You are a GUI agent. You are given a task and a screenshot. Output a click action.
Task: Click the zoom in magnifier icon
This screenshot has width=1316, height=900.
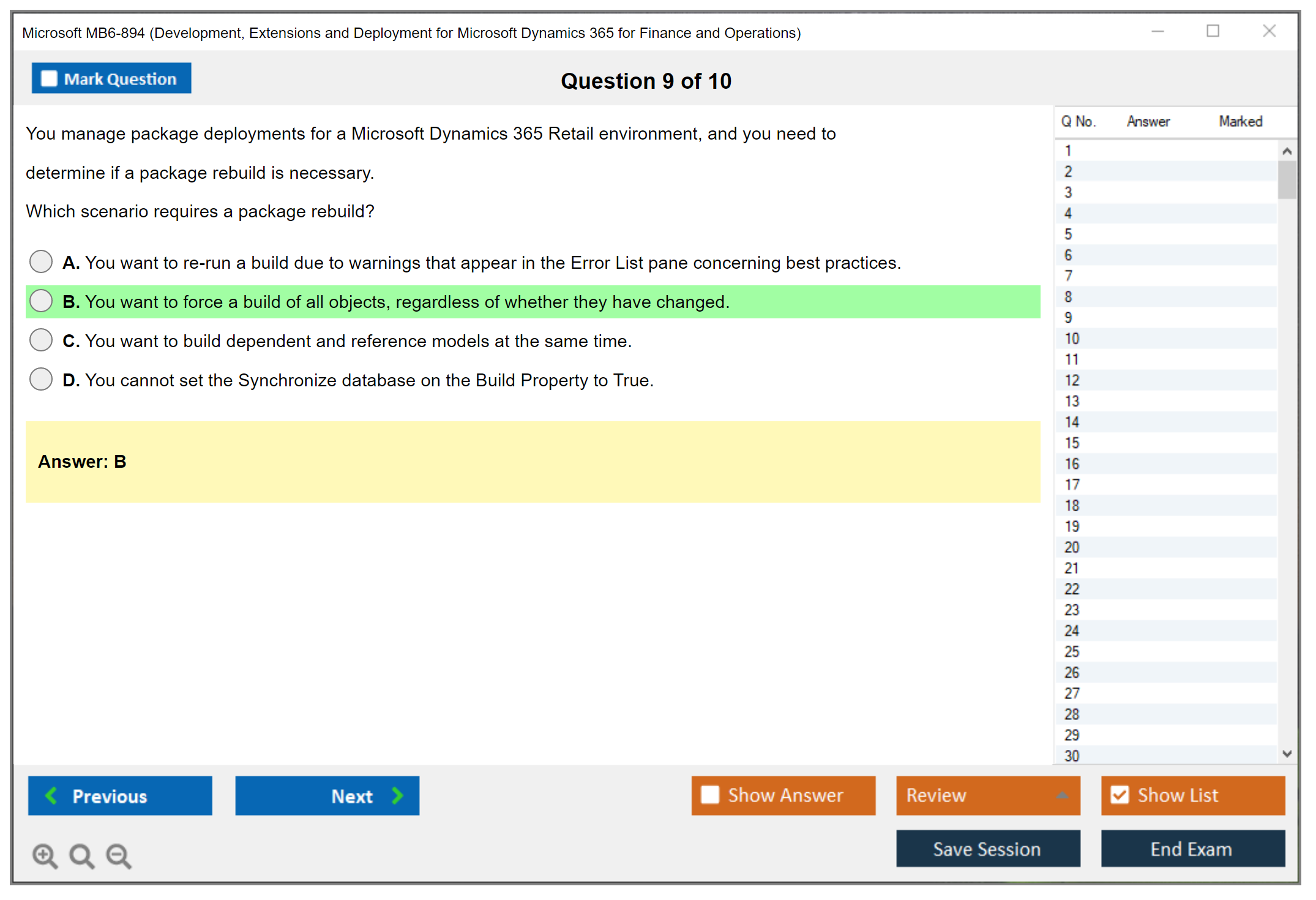44,855
